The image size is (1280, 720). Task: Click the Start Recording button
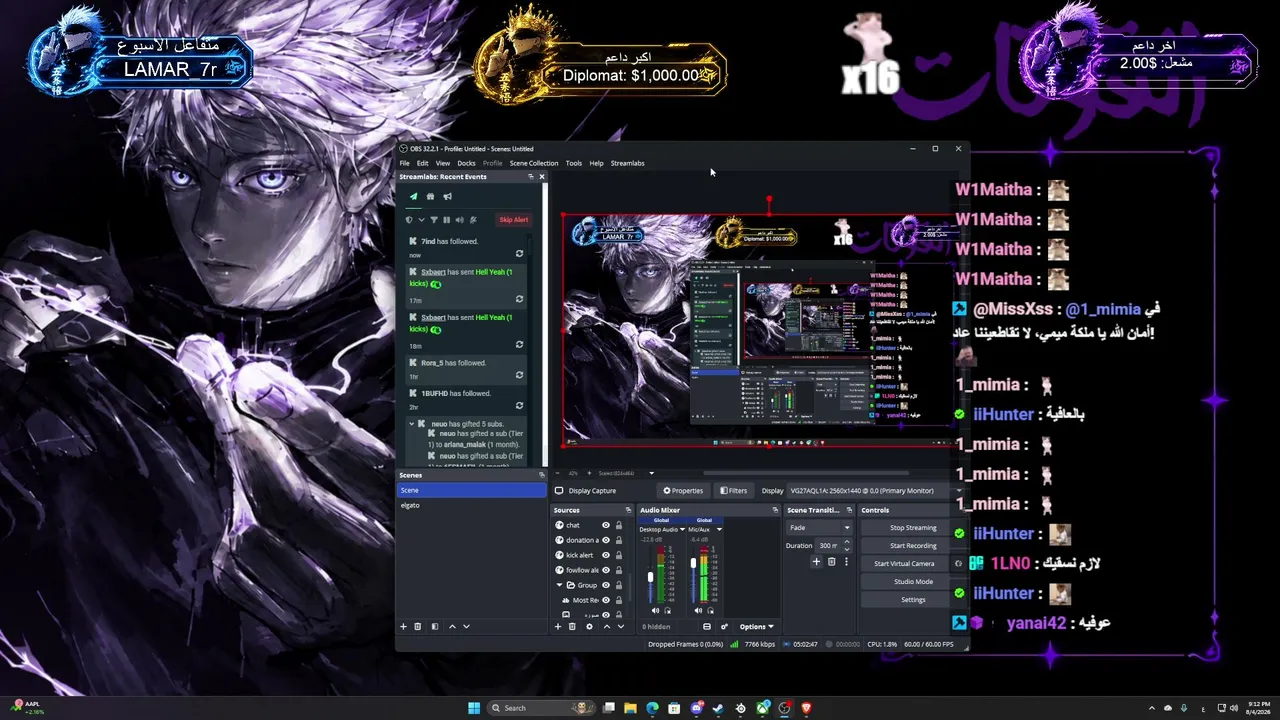[913, 546]
